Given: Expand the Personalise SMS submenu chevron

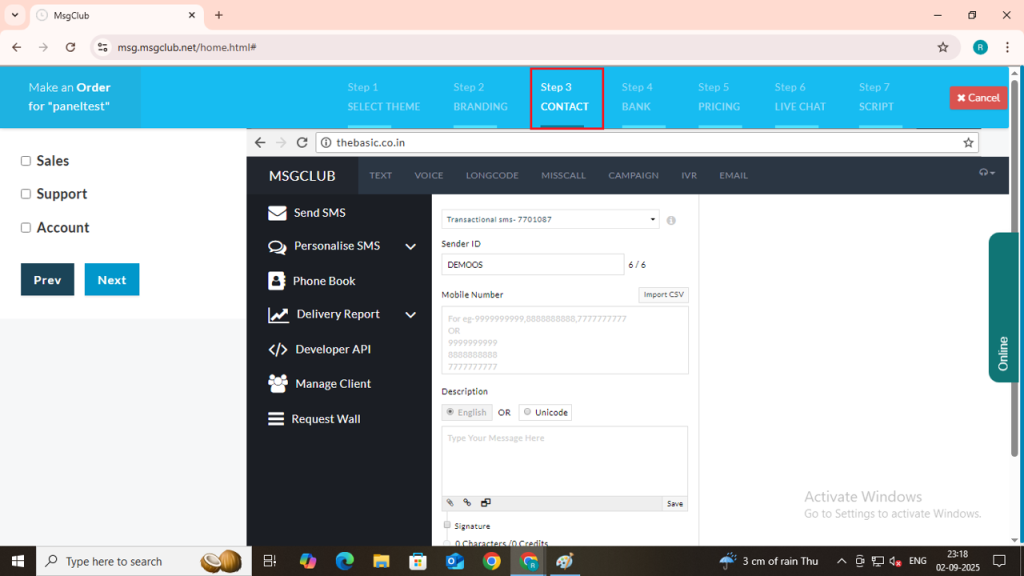Looking at the screenshot, I should (x=411, y=247).
